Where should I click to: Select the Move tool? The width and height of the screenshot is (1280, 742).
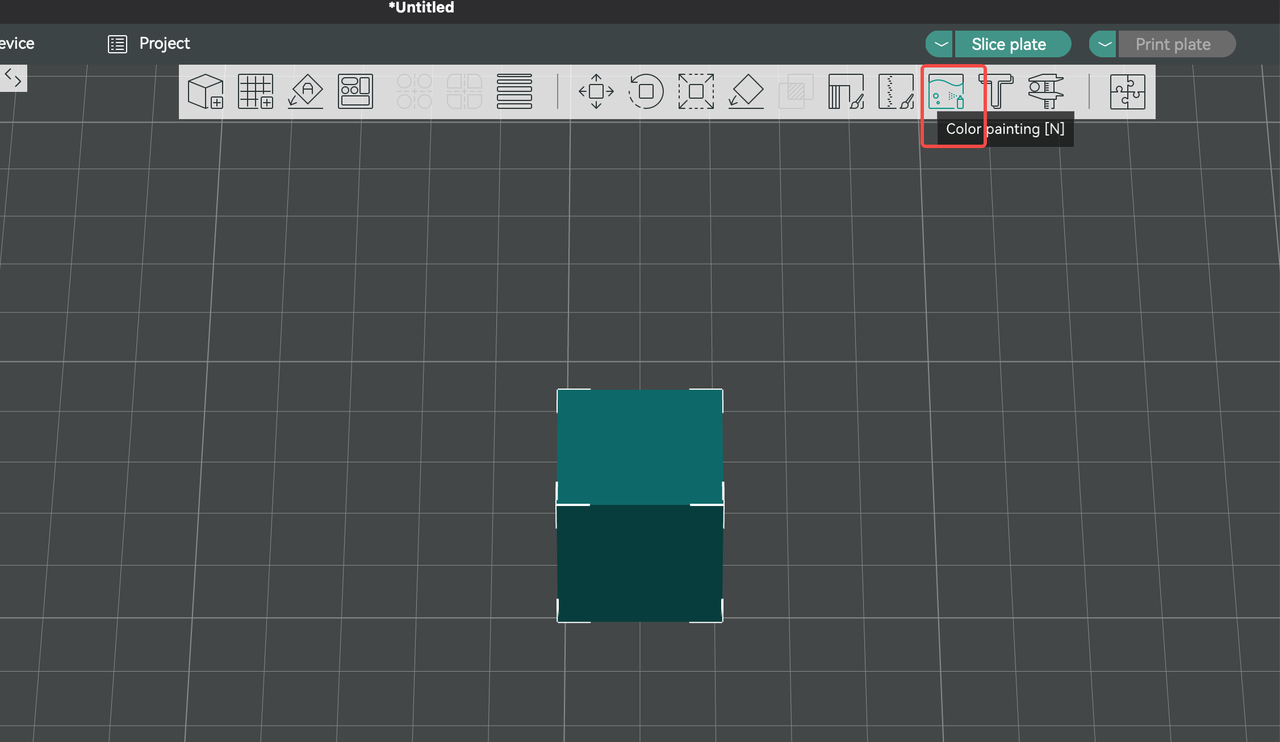point(596,91)
